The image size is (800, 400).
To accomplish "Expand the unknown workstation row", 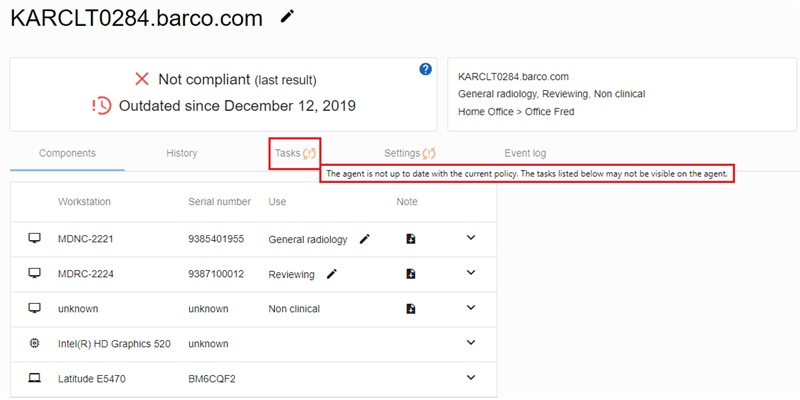I will (x=472, y=309).
